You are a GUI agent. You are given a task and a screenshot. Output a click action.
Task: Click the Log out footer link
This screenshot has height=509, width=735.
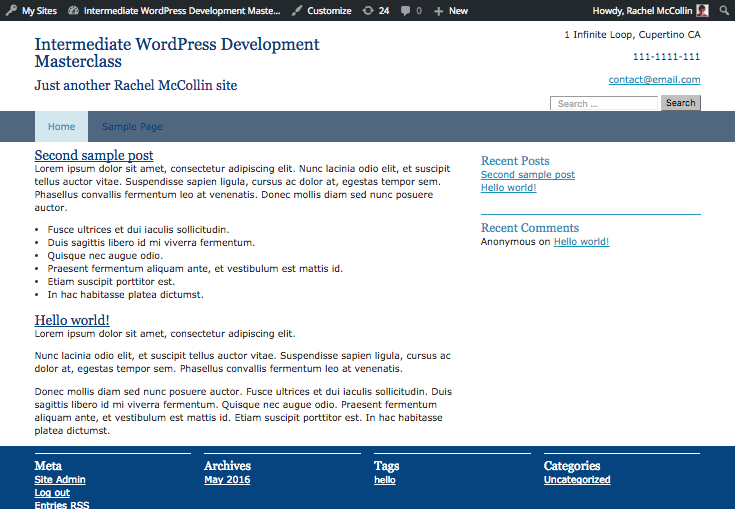[x=52, y=493]
